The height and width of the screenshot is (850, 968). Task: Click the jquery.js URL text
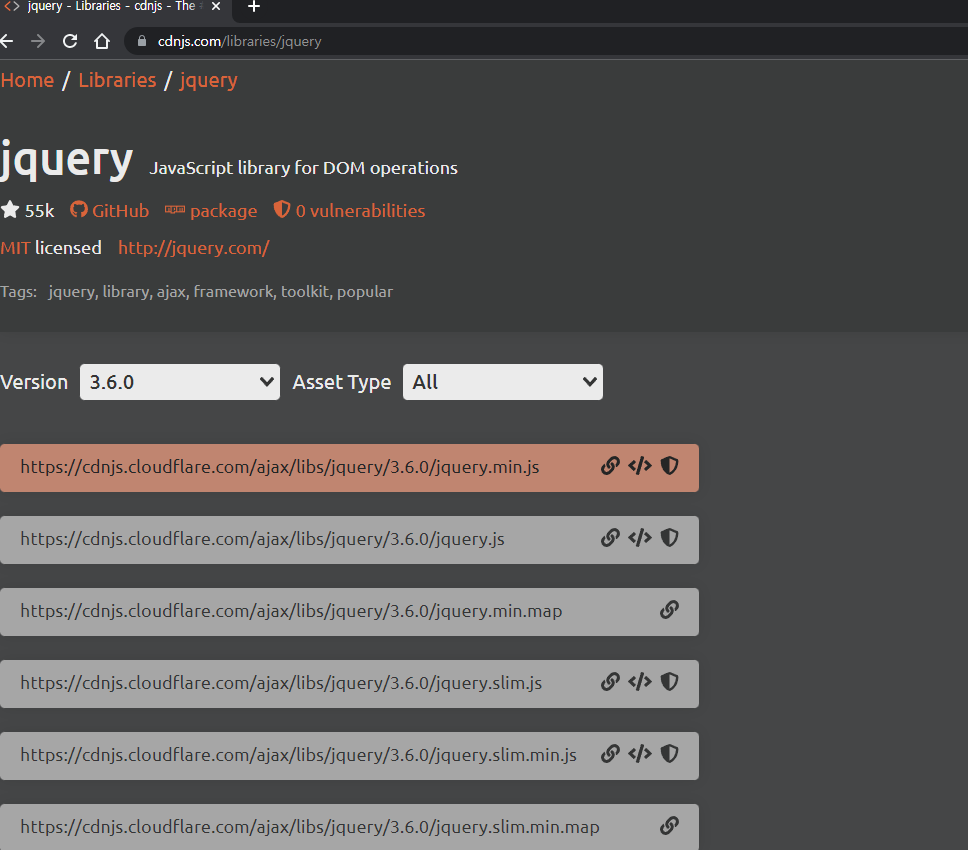pyautogui.click(x=262, y=539)
